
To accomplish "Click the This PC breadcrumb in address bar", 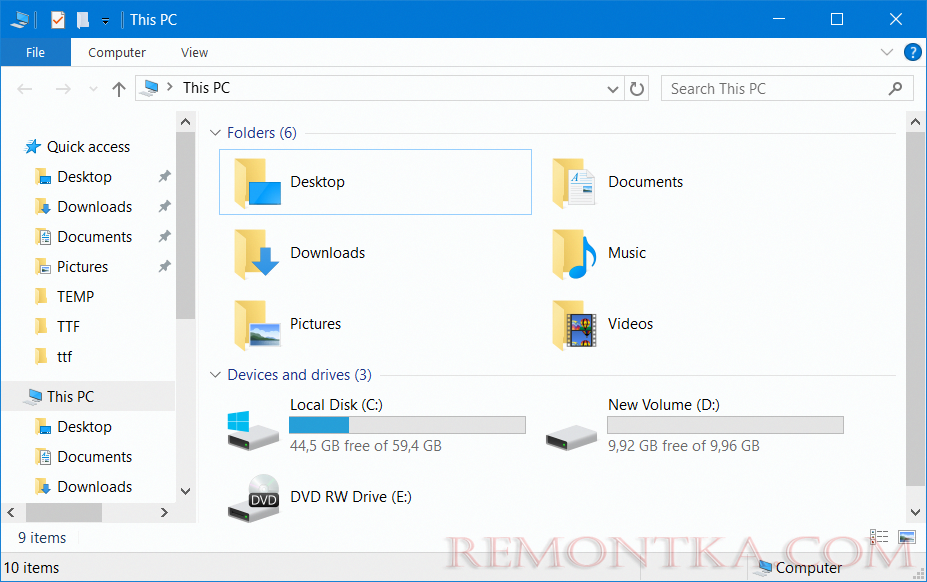I will (206, 88).
